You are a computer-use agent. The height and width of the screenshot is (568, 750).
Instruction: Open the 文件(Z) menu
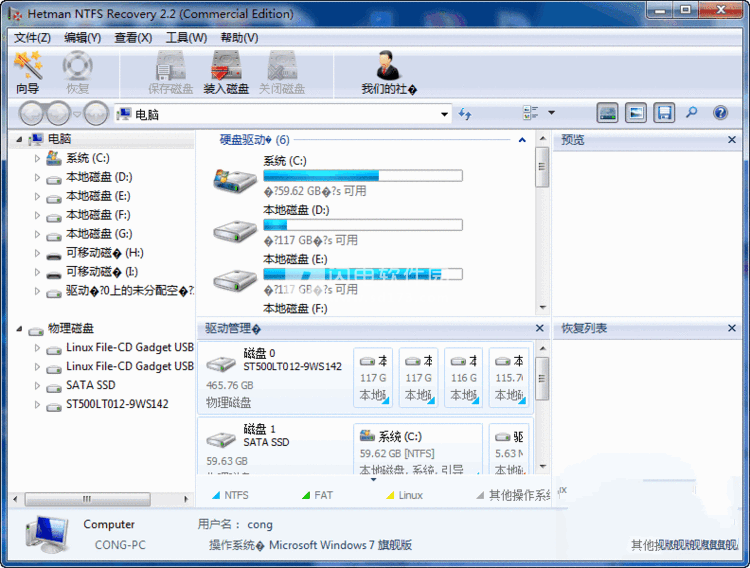click(x=33, y=38)
